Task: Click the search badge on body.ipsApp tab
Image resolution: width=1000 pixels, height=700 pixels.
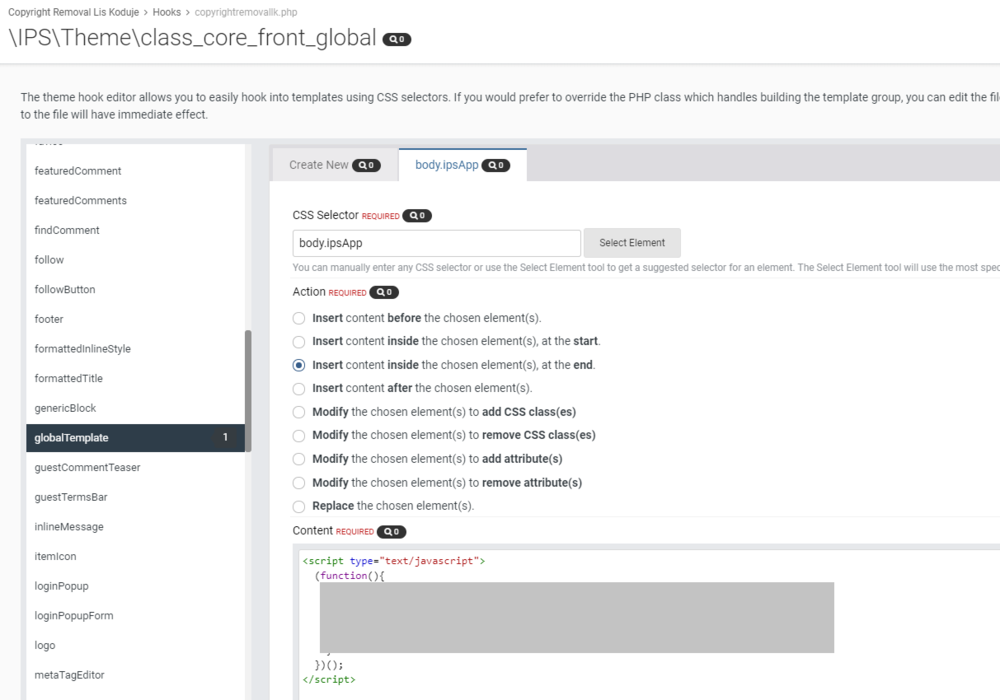Action: tap(495, 165)
